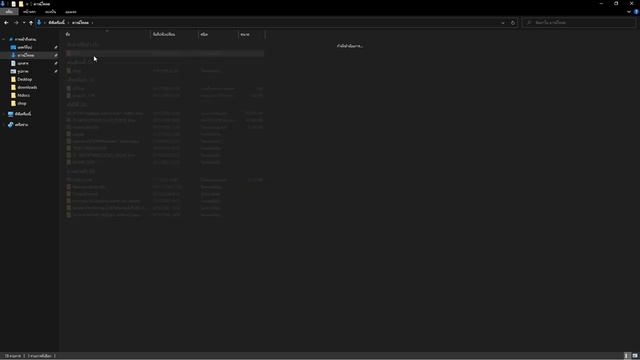Click the New folder quick access icon
The width and height of the screenshot is (640, 360).
coord(21,4)
